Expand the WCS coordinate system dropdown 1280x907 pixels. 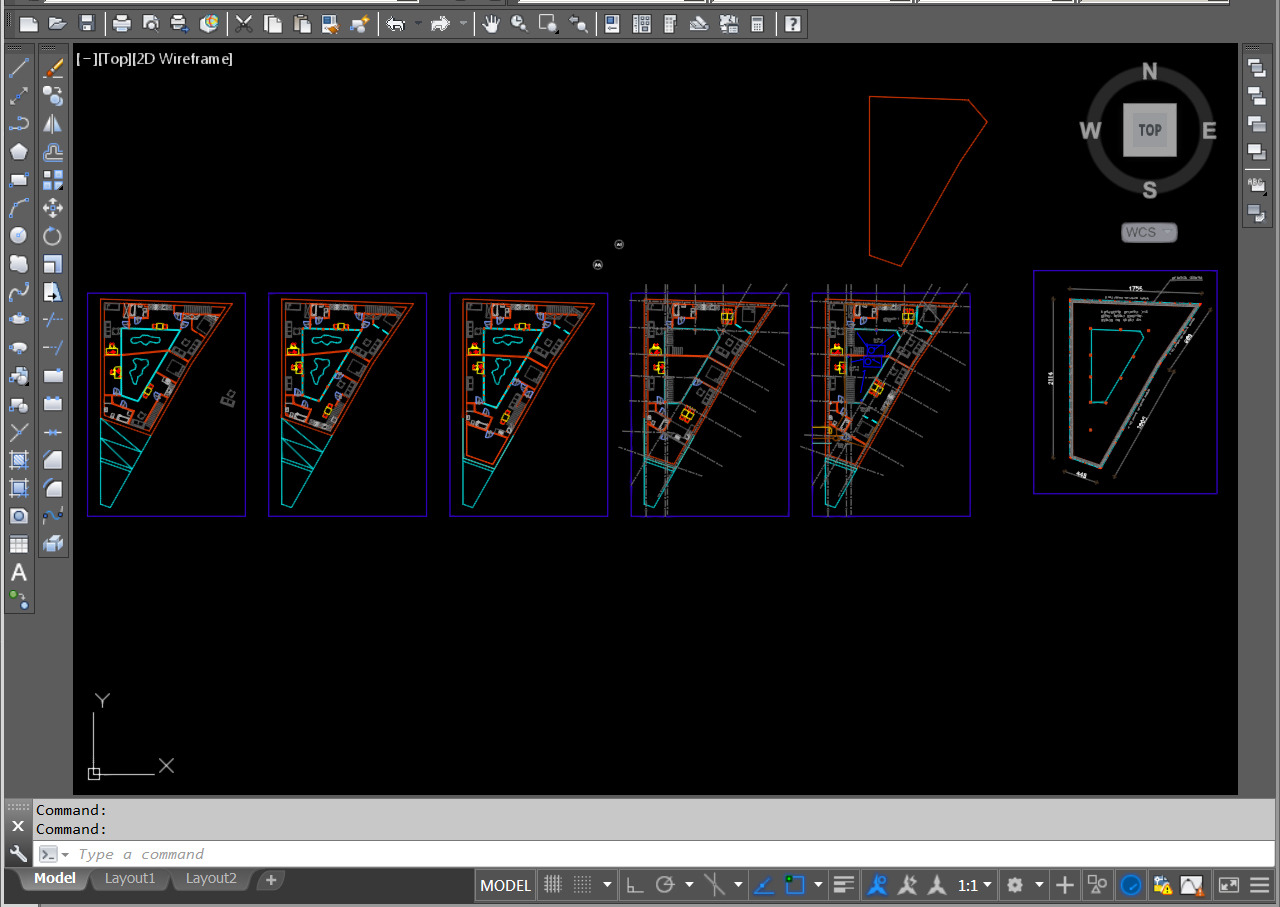(1149, 232)
